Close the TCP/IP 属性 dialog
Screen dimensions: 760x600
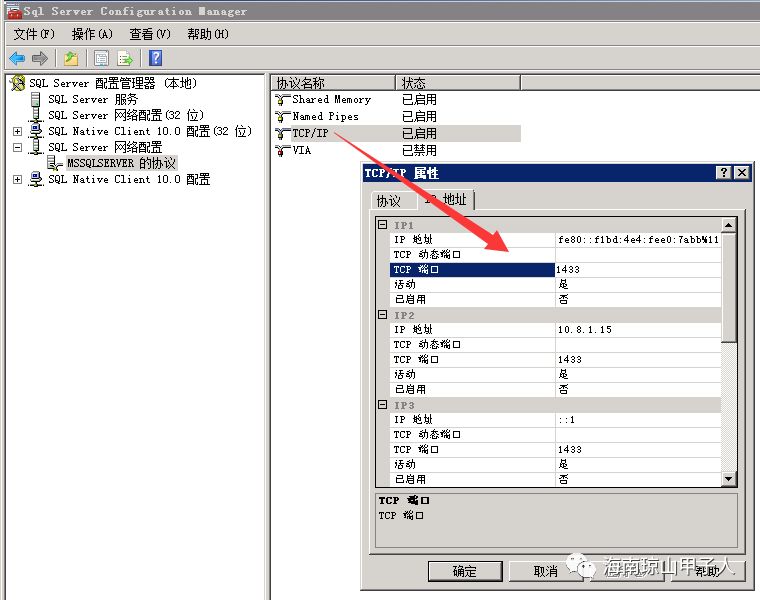pyautogui.click(x=742, y=173)
